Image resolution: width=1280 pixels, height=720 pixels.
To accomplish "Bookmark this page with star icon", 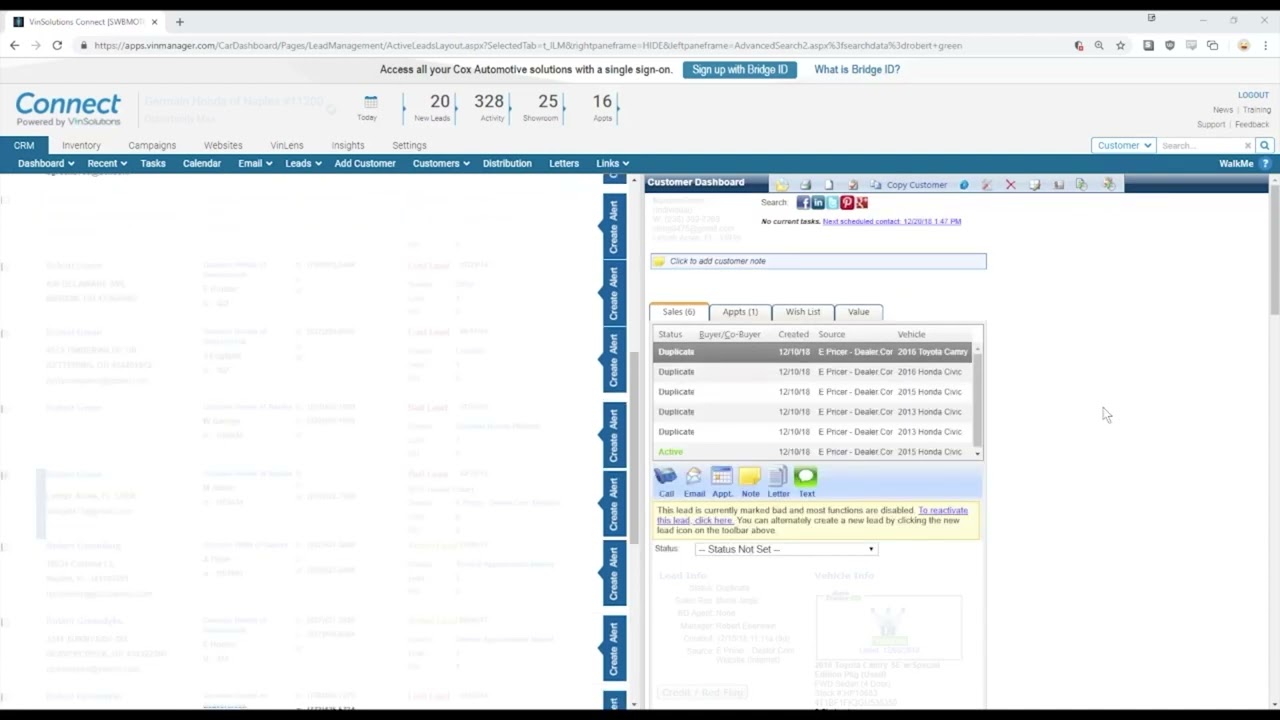I will point(1121,45).
